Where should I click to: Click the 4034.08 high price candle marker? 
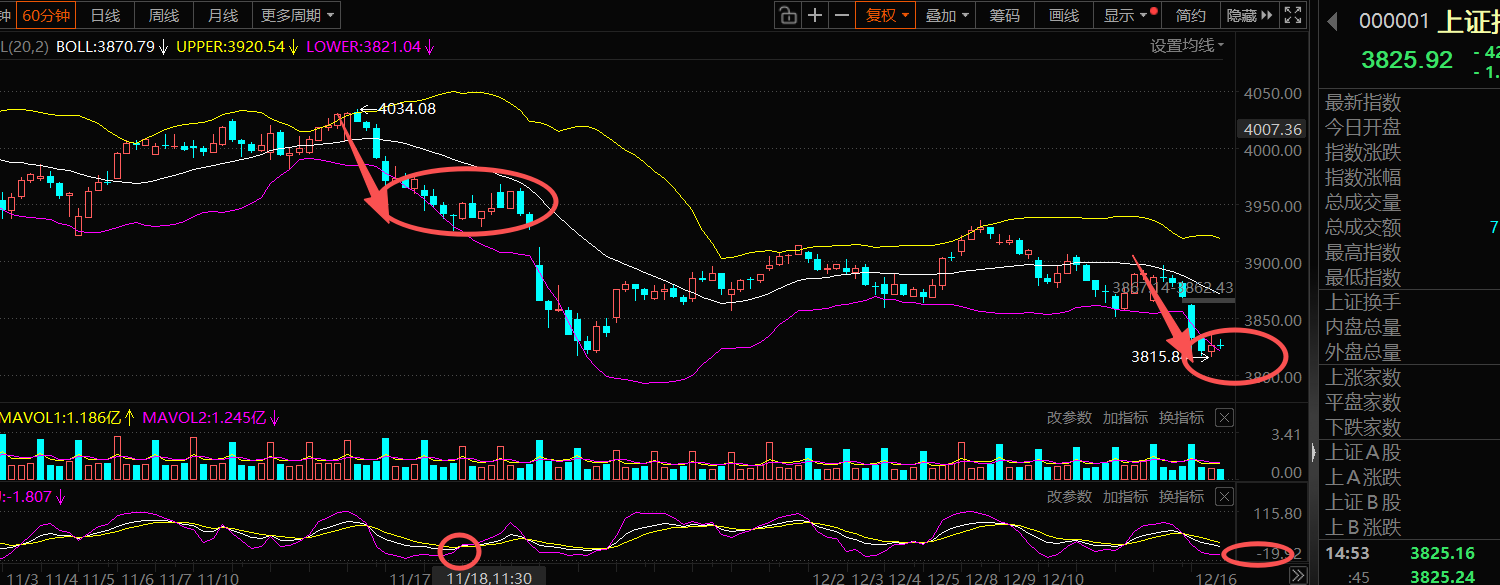pyautogui.click(x=407, y=109)
